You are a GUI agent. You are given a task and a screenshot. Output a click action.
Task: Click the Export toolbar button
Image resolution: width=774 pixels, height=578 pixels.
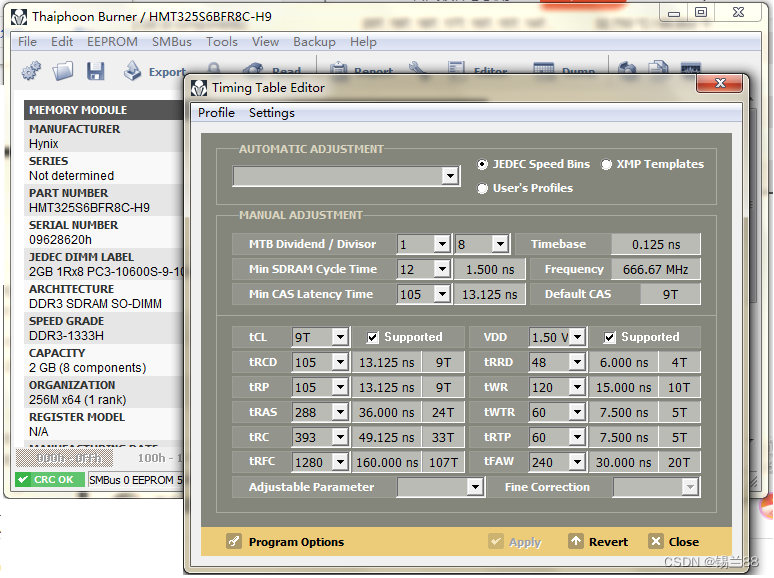[154, 72]
